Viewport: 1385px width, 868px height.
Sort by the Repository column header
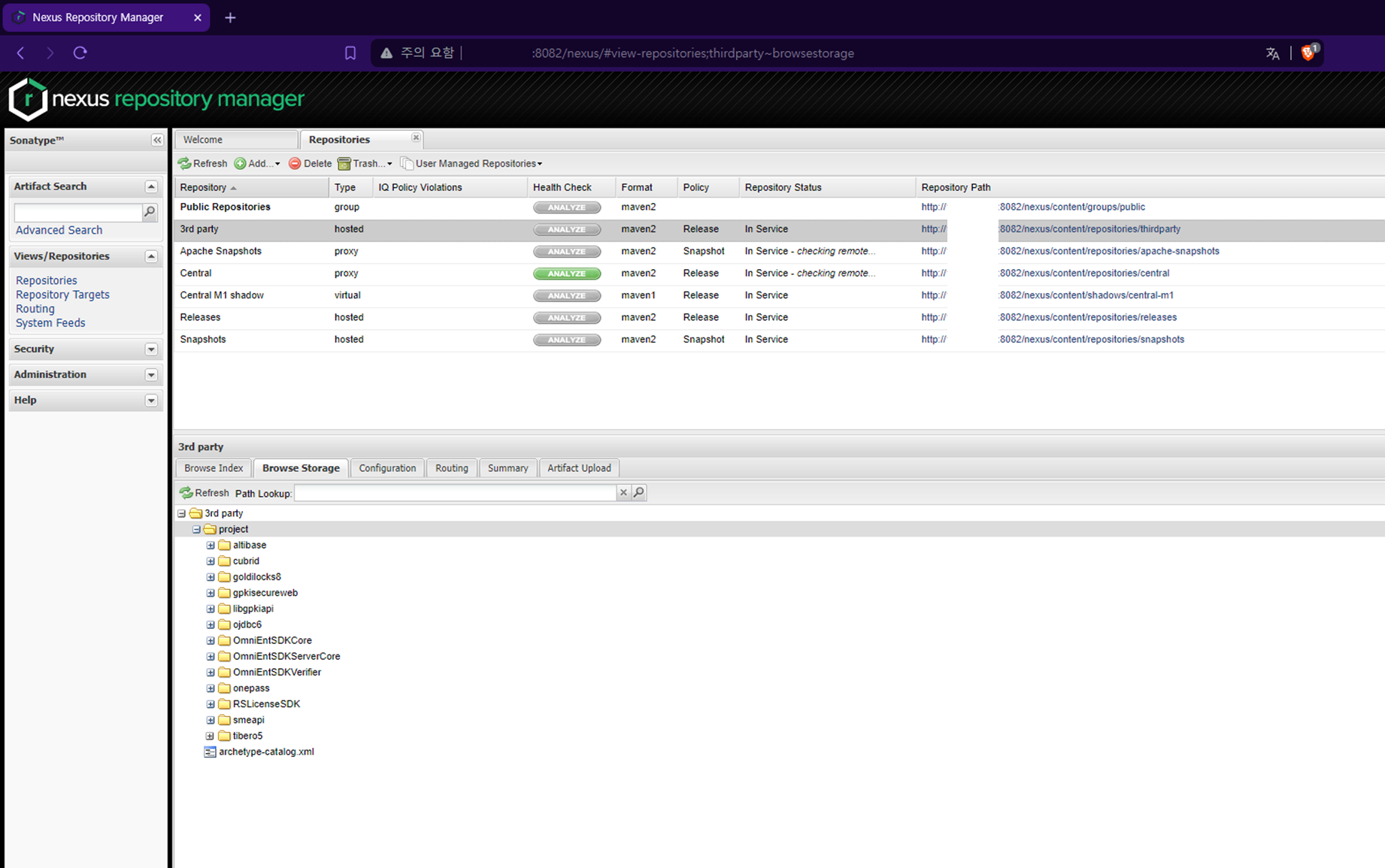(x=251, y=187)
